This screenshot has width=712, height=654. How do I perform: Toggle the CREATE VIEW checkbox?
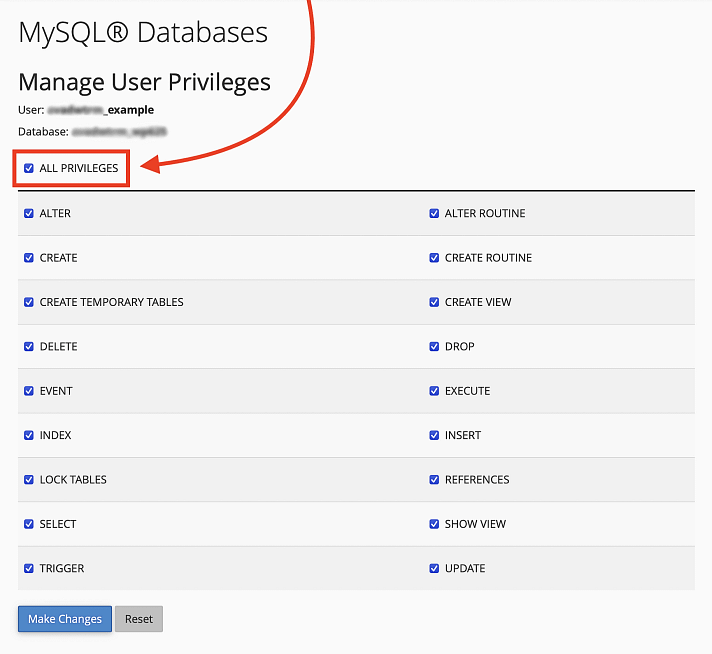pyautogui.click(x=434, y=302)
